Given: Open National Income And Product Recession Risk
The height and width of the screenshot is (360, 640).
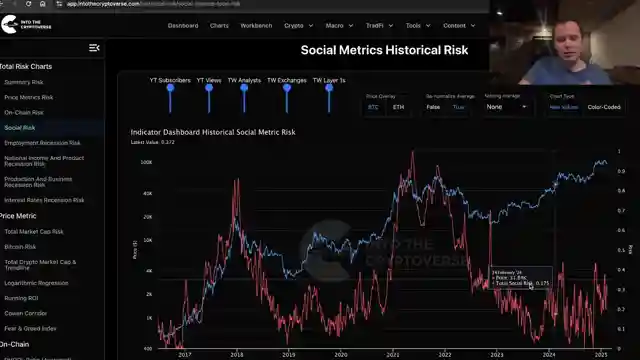Looking at the screenshot, I should (x=44, y=161).
